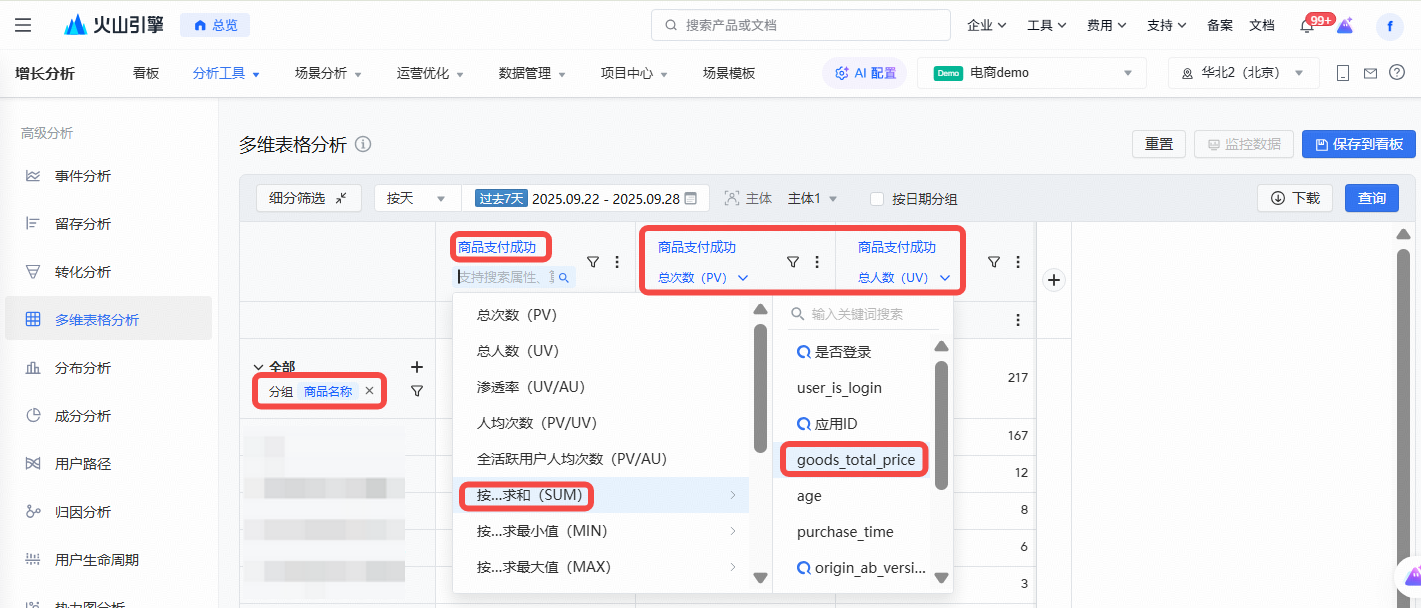Open three-dot menu in 总次数 (PV) column
1421x608 pixels.
coord(817,262)
